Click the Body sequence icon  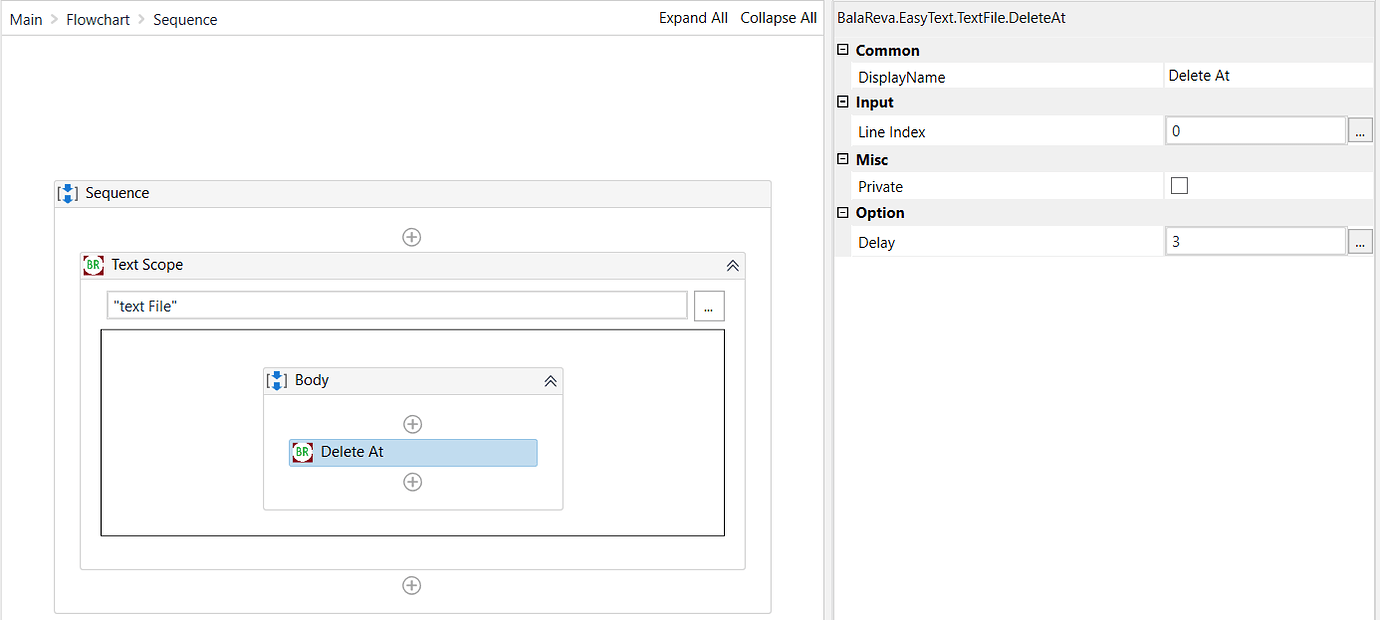[277, 381]
